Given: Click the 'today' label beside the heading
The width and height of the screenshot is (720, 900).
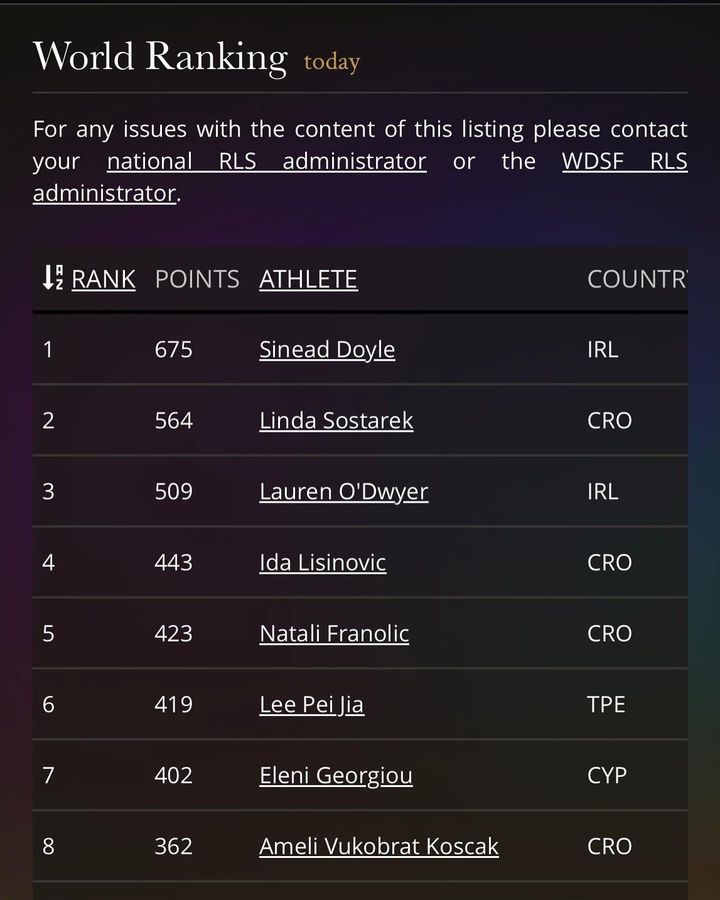Looking at the screenshot, I should point(332,62).
